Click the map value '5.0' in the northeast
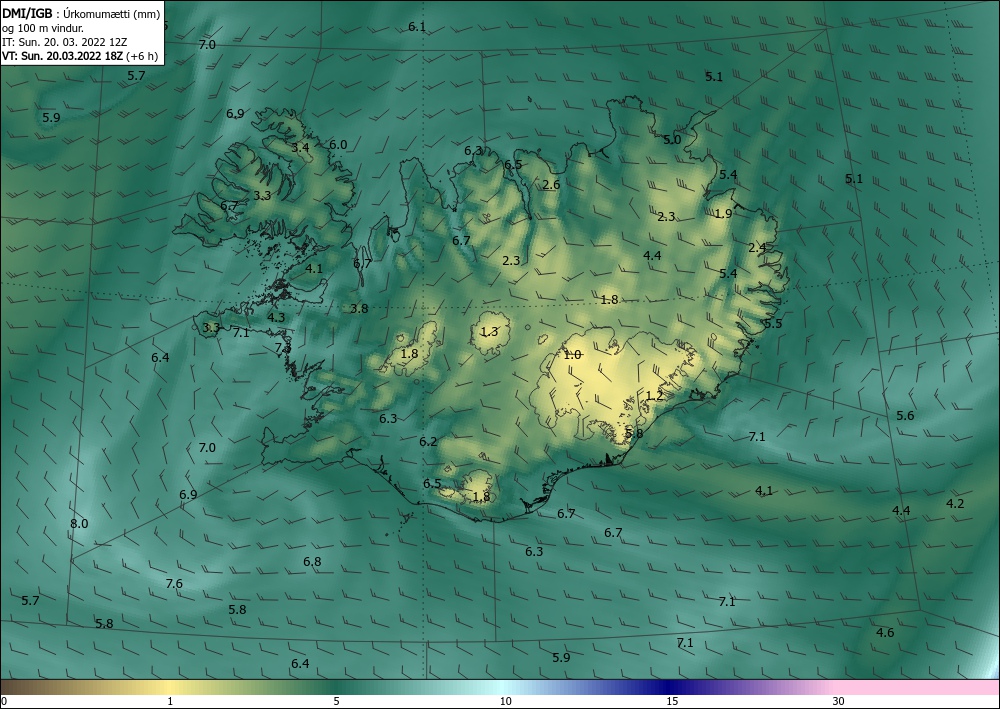The width and height of the screenshot is (1000, 709). tap(672, 140)
